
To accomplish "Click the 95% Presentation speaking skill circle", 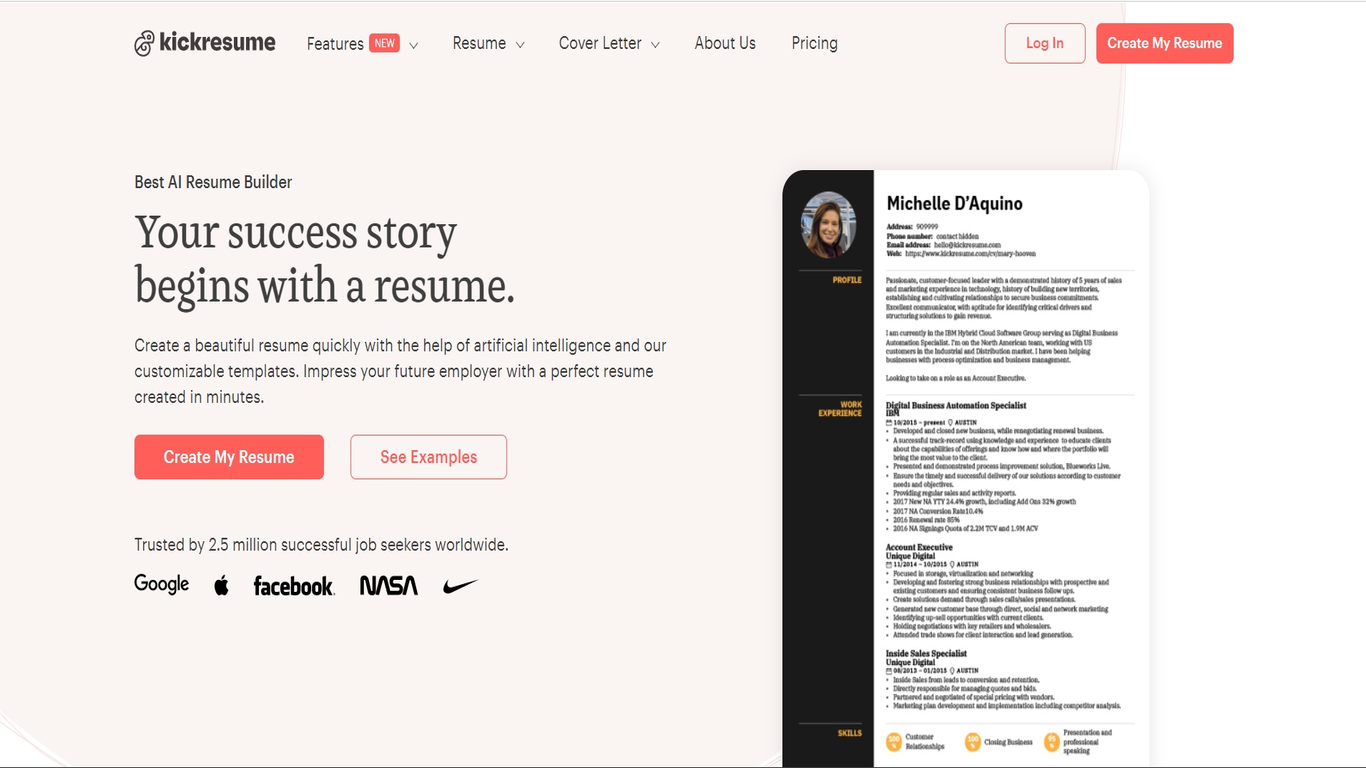I will point(1051,742).
